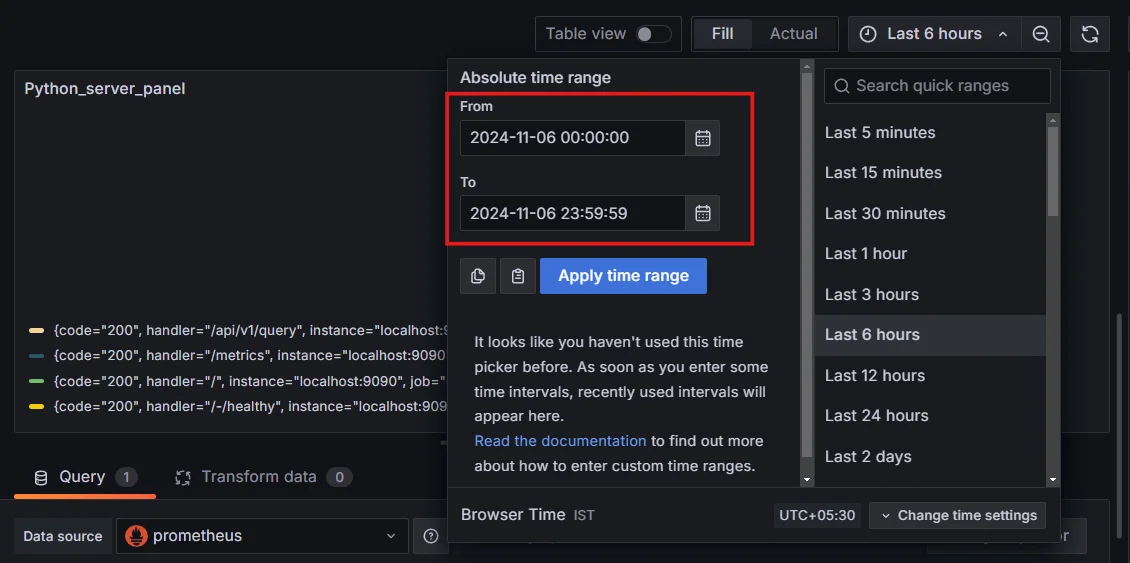Image resolution: width=1130 pixels, height=563 pixels.
Task: Click the scroll-up arrow of quick ranges list
Action: pyautogui.click(x=1053, y=120)
